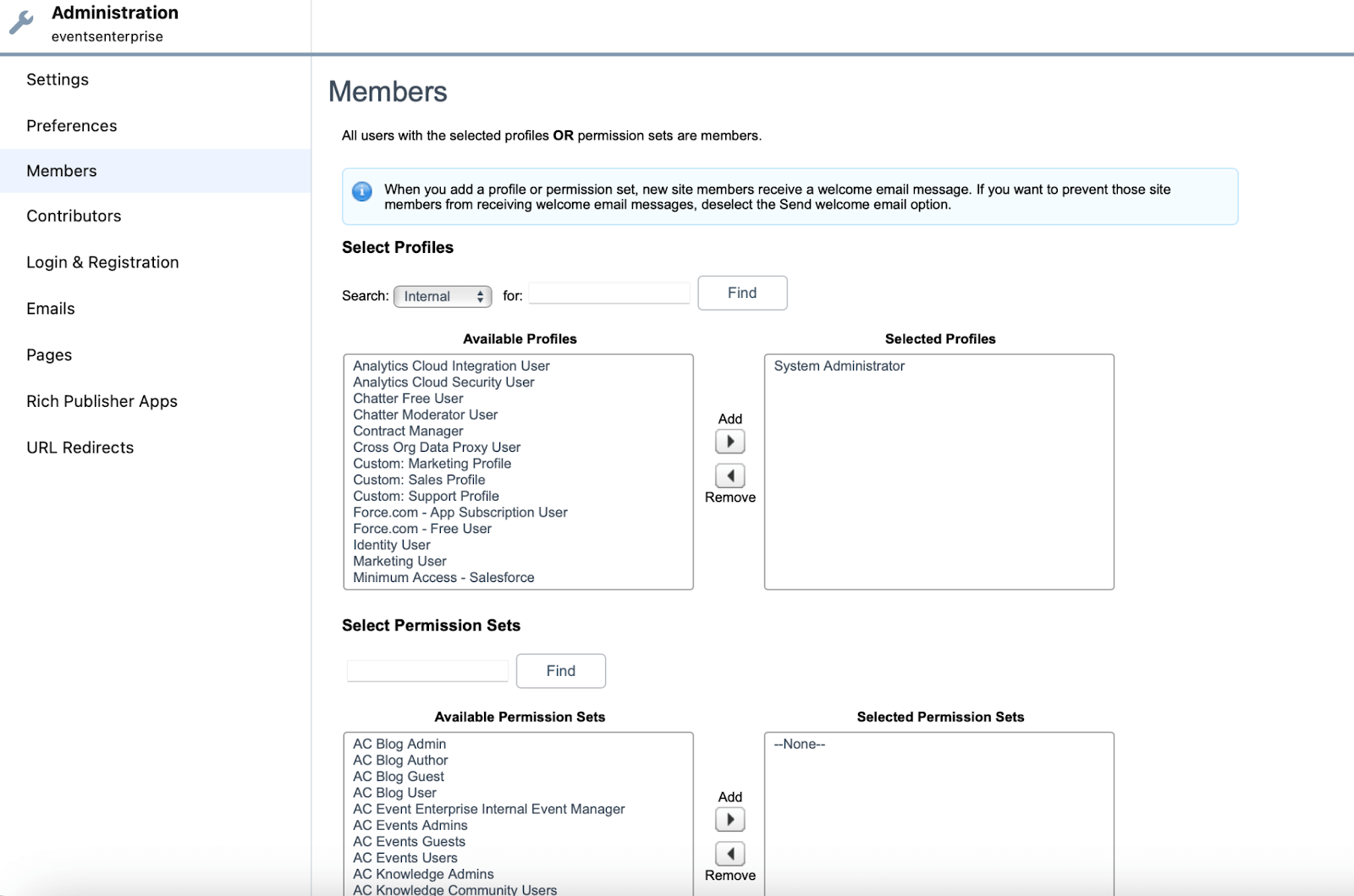This screenshot has height=896, width=1354.
Task: Click the Add arrow for permission sets
Action: tap(729, 819)
